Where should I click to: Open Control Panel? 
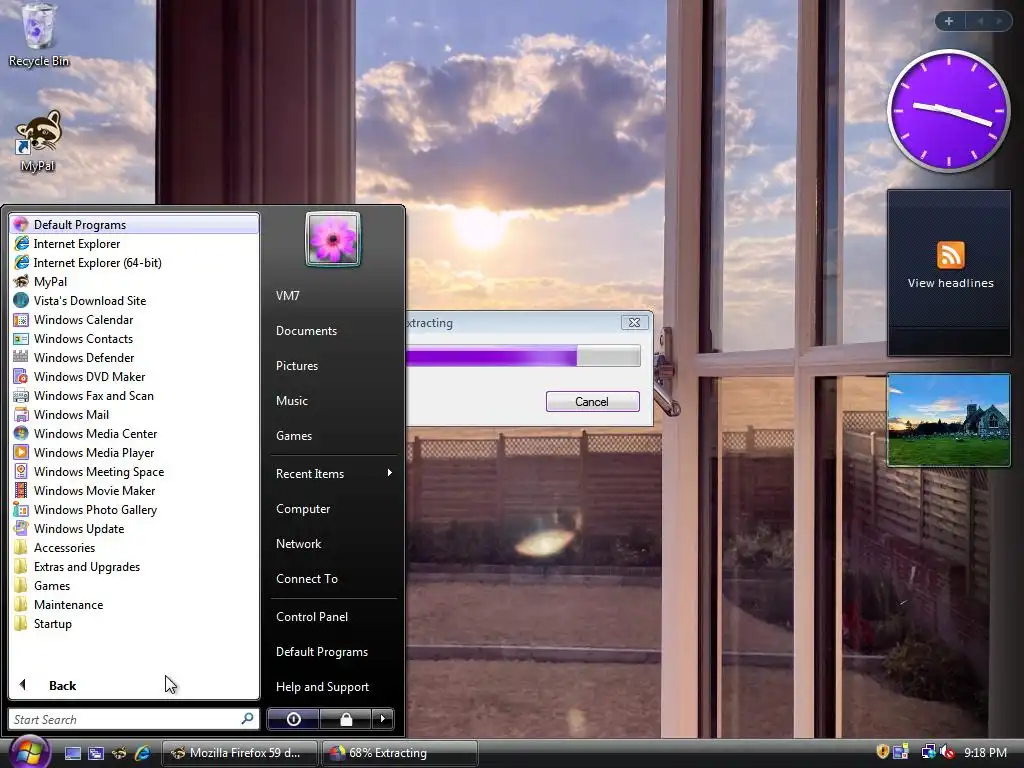[x=333, y=616]
